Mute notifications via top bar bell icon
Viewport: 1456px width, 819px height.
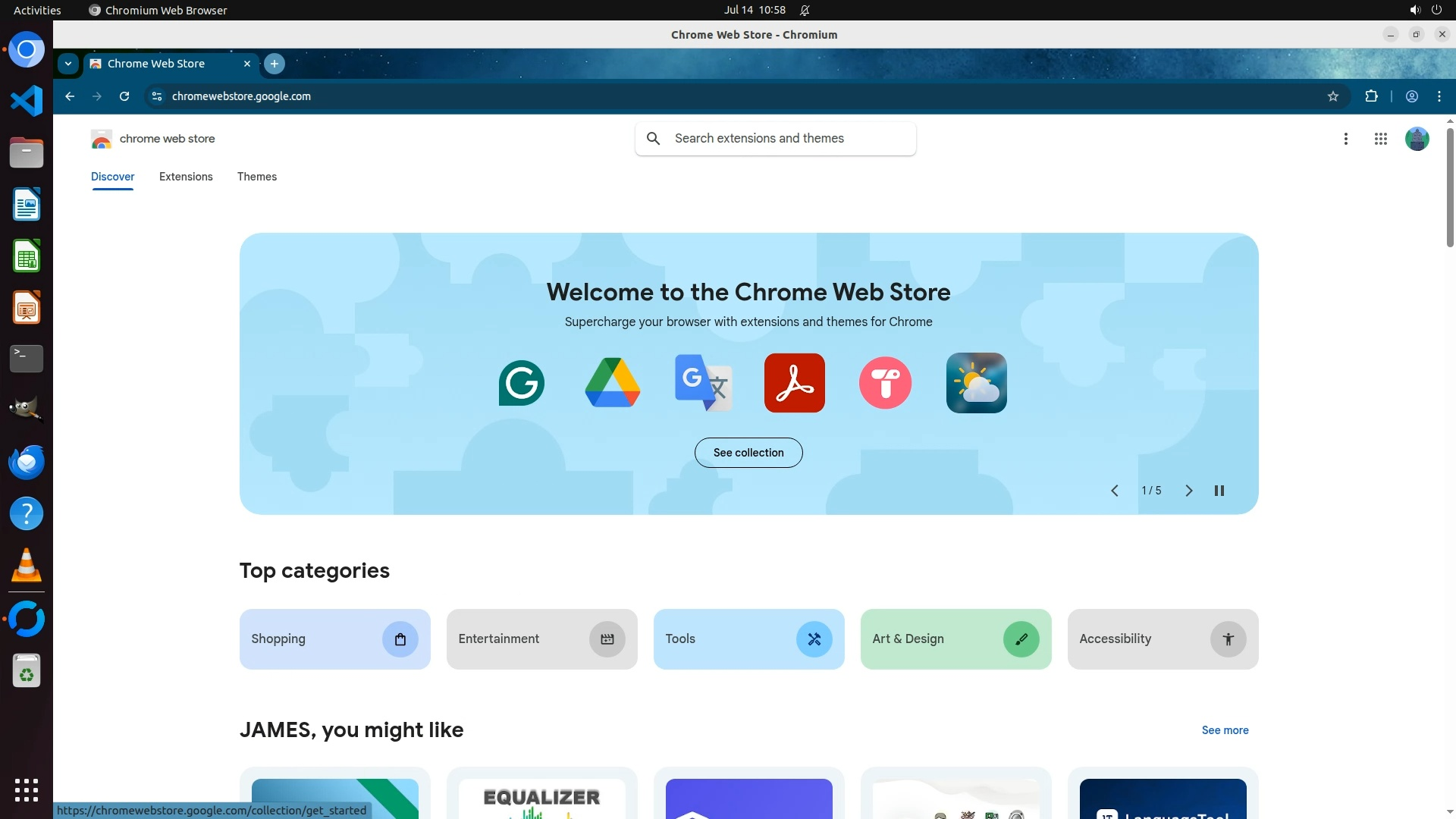coord(805,11)
